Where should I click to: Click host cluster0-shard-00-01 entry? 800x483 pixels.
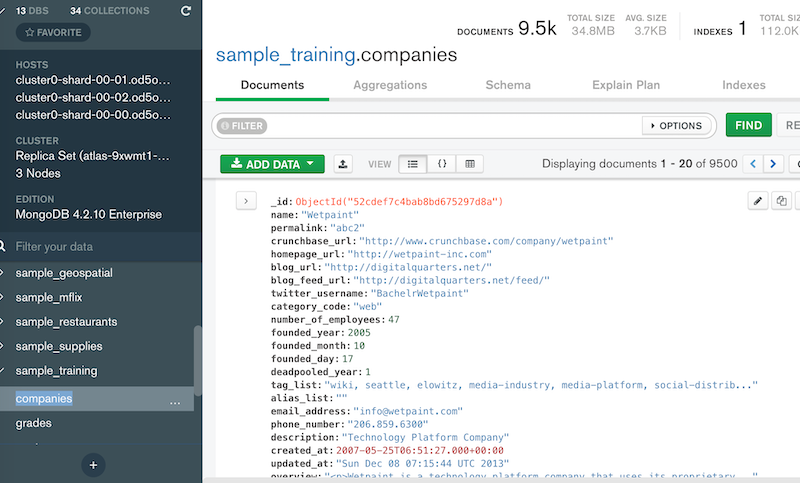pyautogui.click(x=93, y=80)
